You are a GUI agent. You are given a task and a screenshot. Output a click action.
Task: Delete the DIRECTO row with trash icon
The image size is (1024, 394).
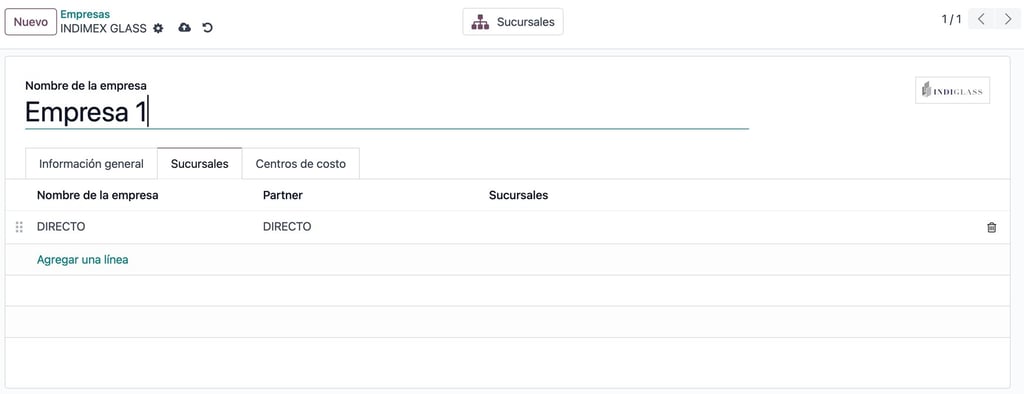tap(991, 227)
